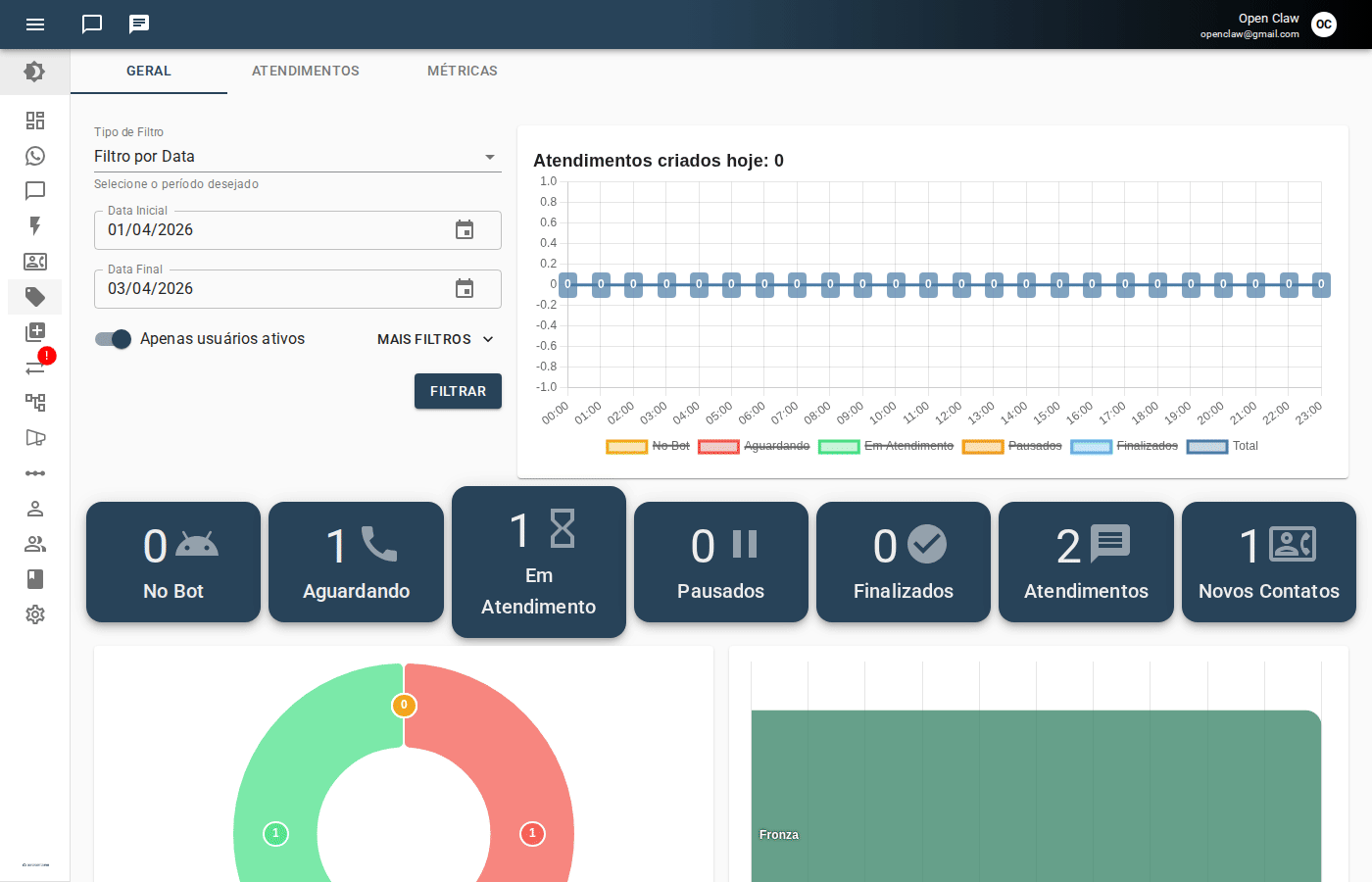Image resolution: width=1372 pixels, height=882 pixels.
Task: Open the hamburger menu in top bar
Action: 35,24
